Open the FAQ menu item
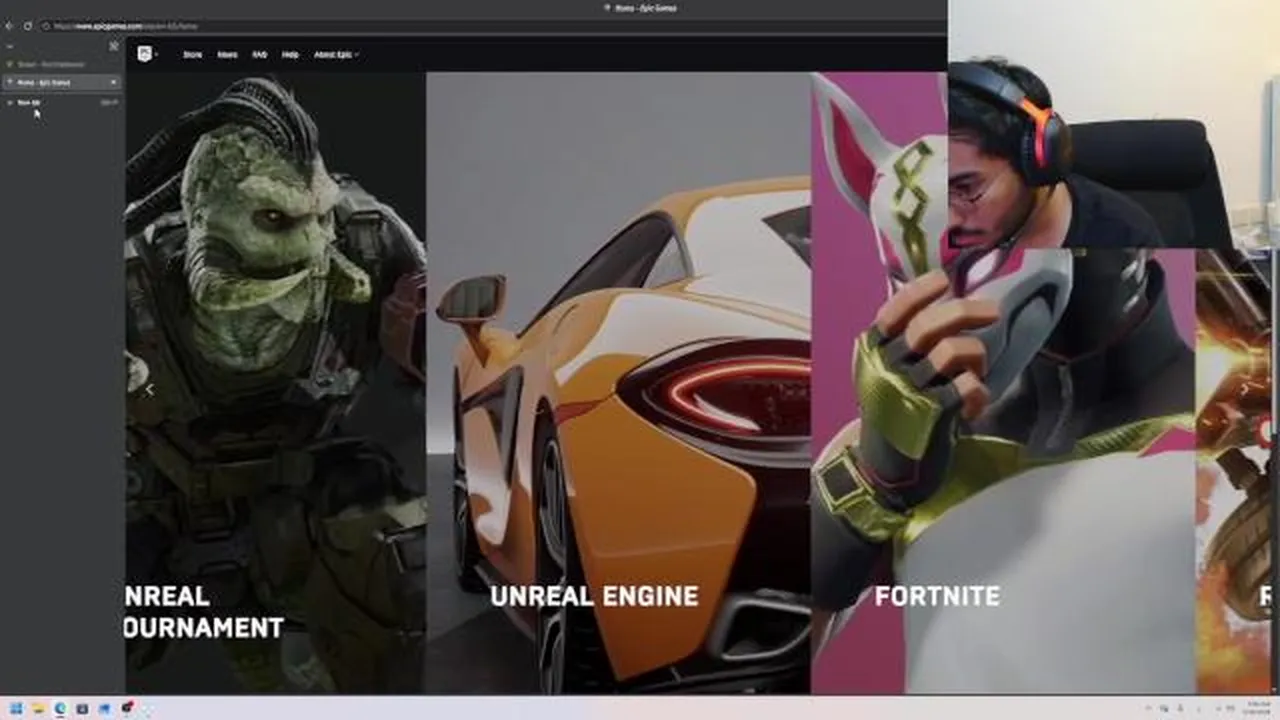 coord(260,54)
